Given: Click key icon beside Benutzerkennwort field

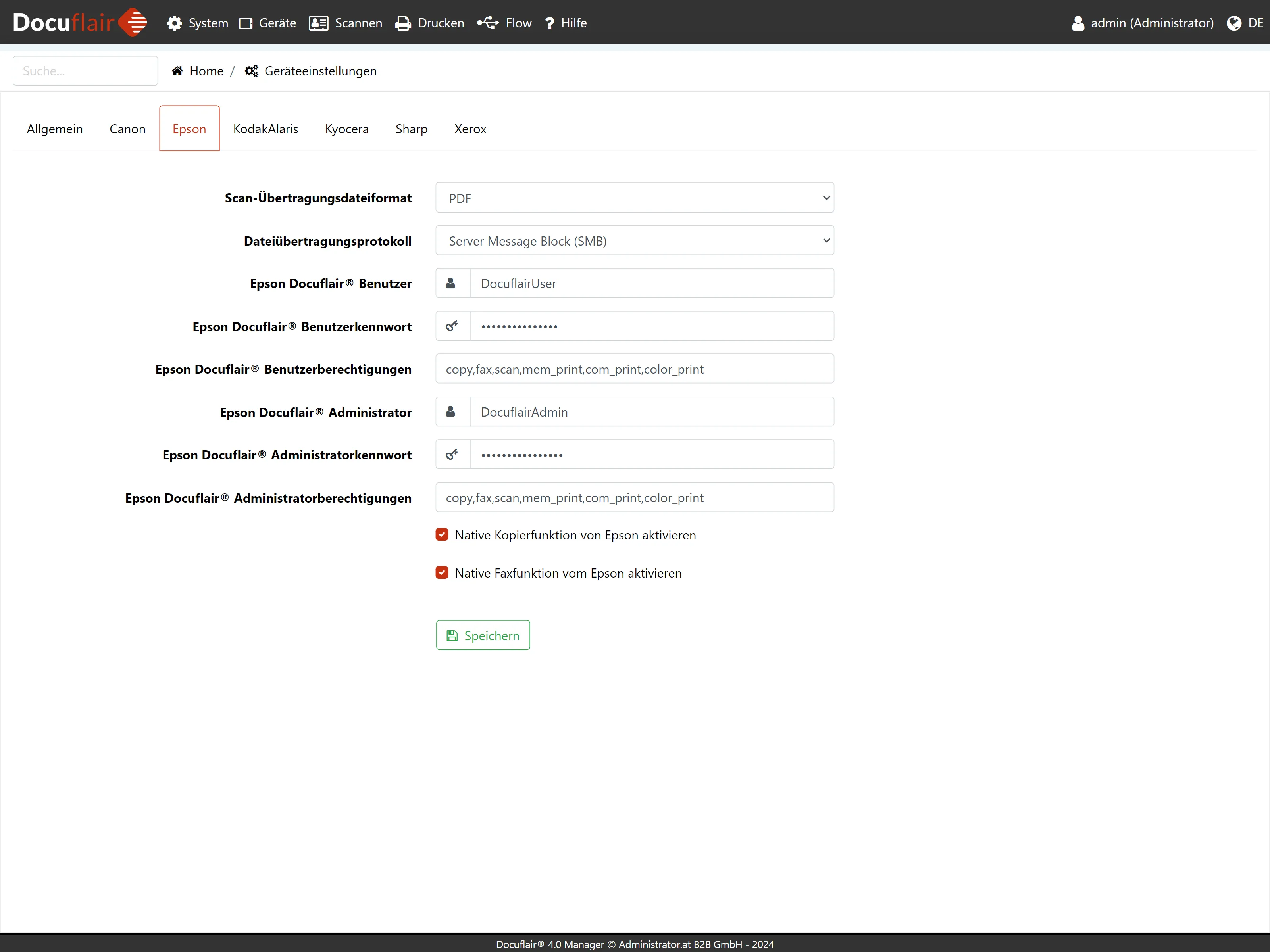Looking at the screenshot, I should point(452,326).
